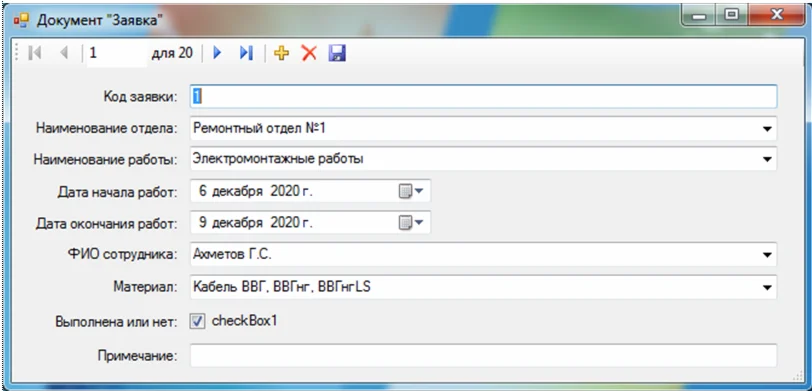Toggle the checkBox1 completion checkbox
The width and height of the screenshot is (812, 391).
(x=197, y=322)
